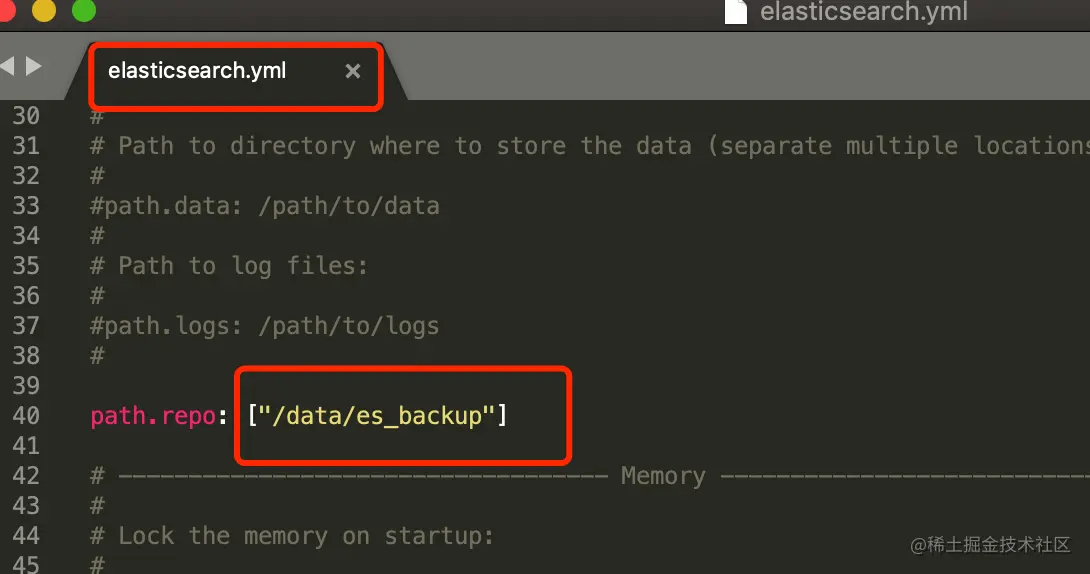Screen dimensions: 1090x574
Task: Click line number 33 in the gutter
Action: click(x=26, y=206)
